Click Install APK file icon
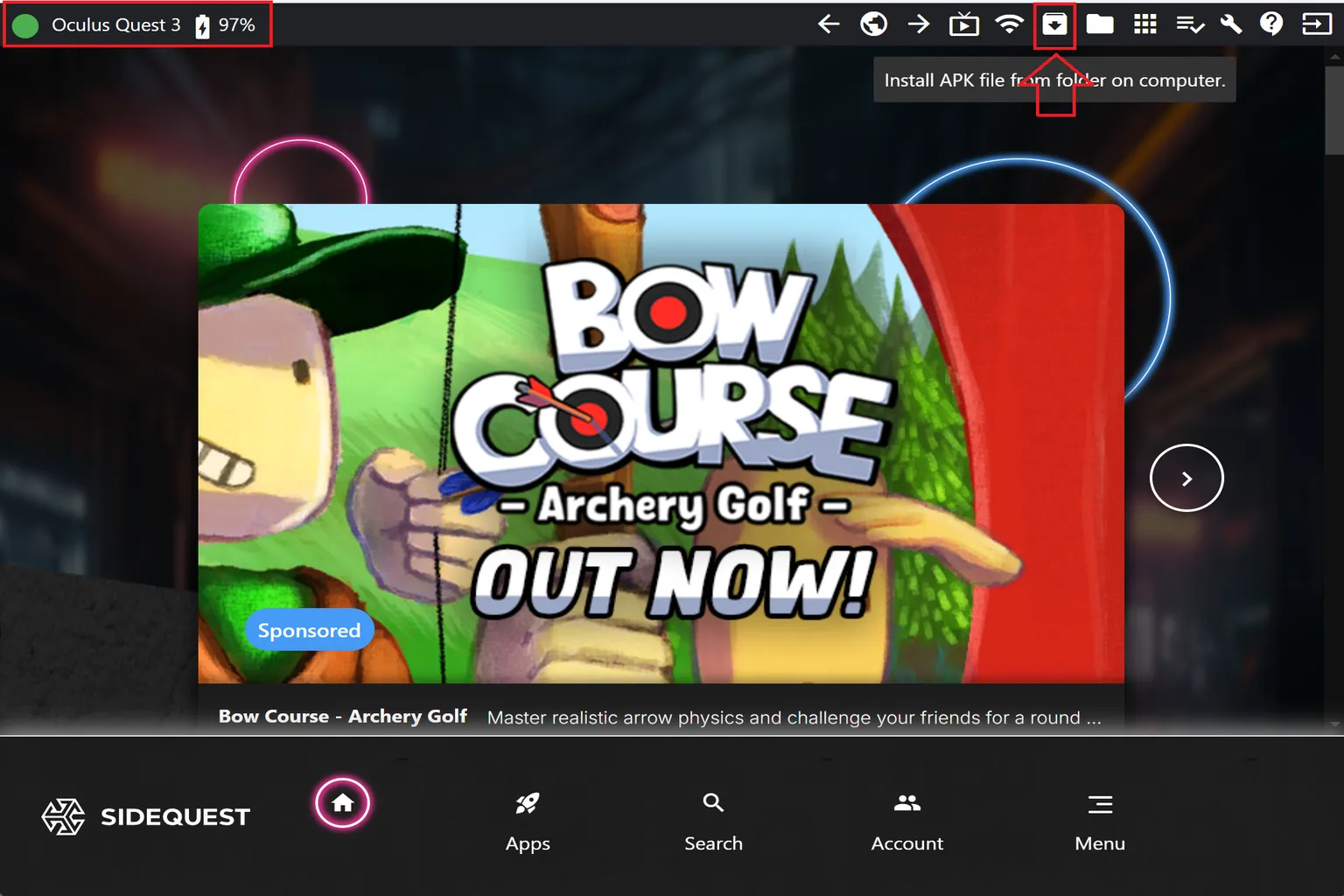 1054,24
